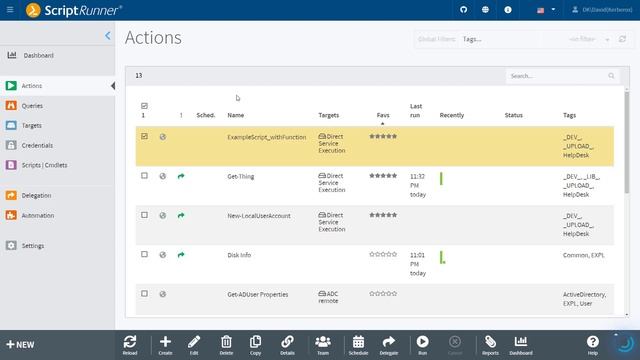
Task: Click the Tags global filter field
Action: 500,39
